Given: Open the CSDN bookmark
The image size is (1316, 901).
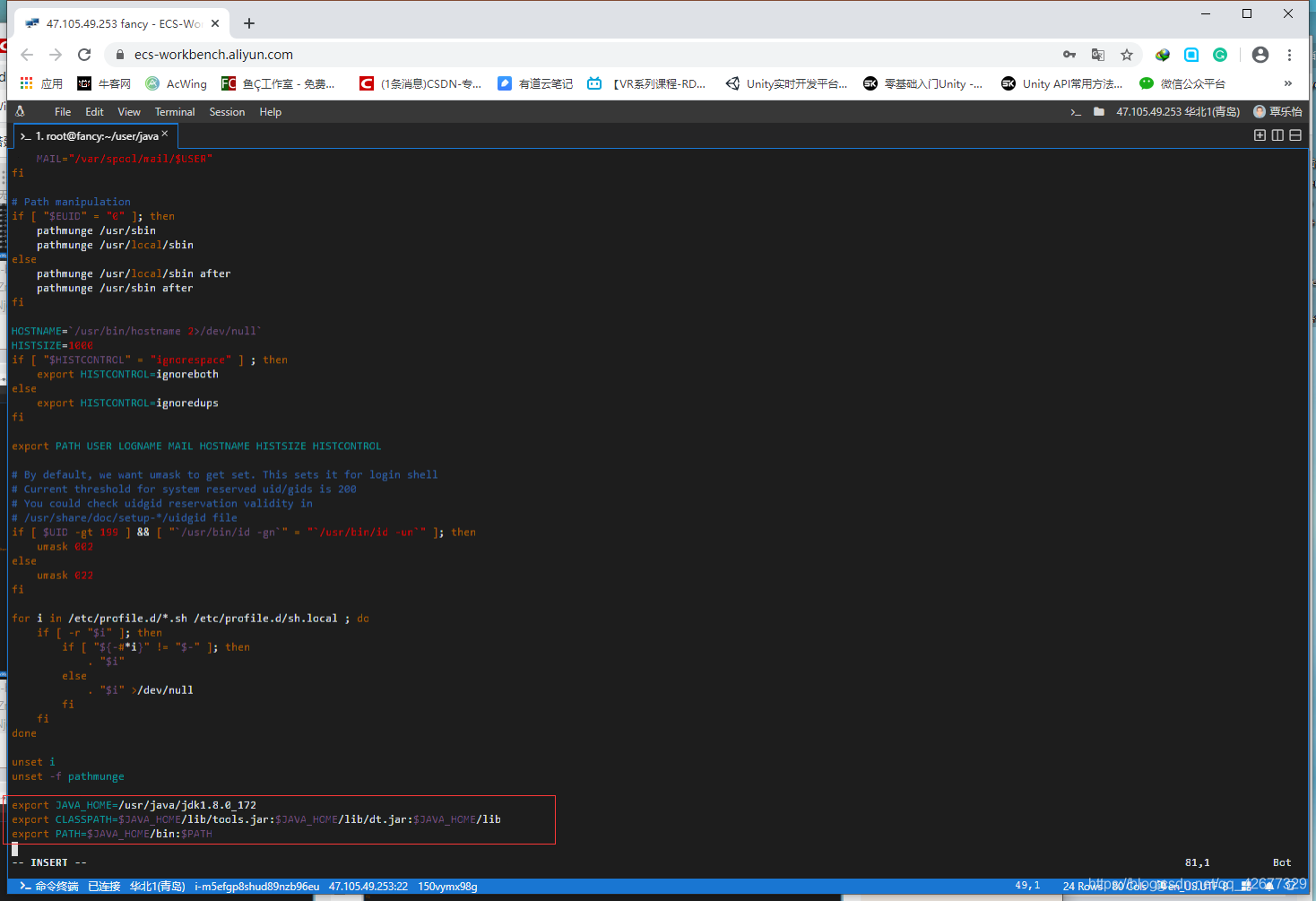Looking at the screenshot, I should click(420, 83).
